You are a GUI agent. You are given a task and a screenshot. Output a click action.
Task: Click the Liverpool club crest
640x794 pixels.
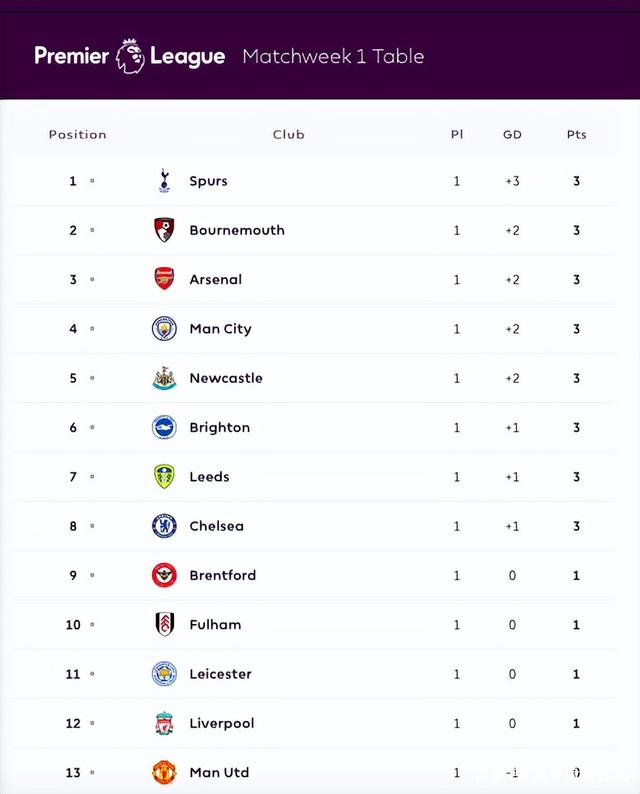point(164,723)
